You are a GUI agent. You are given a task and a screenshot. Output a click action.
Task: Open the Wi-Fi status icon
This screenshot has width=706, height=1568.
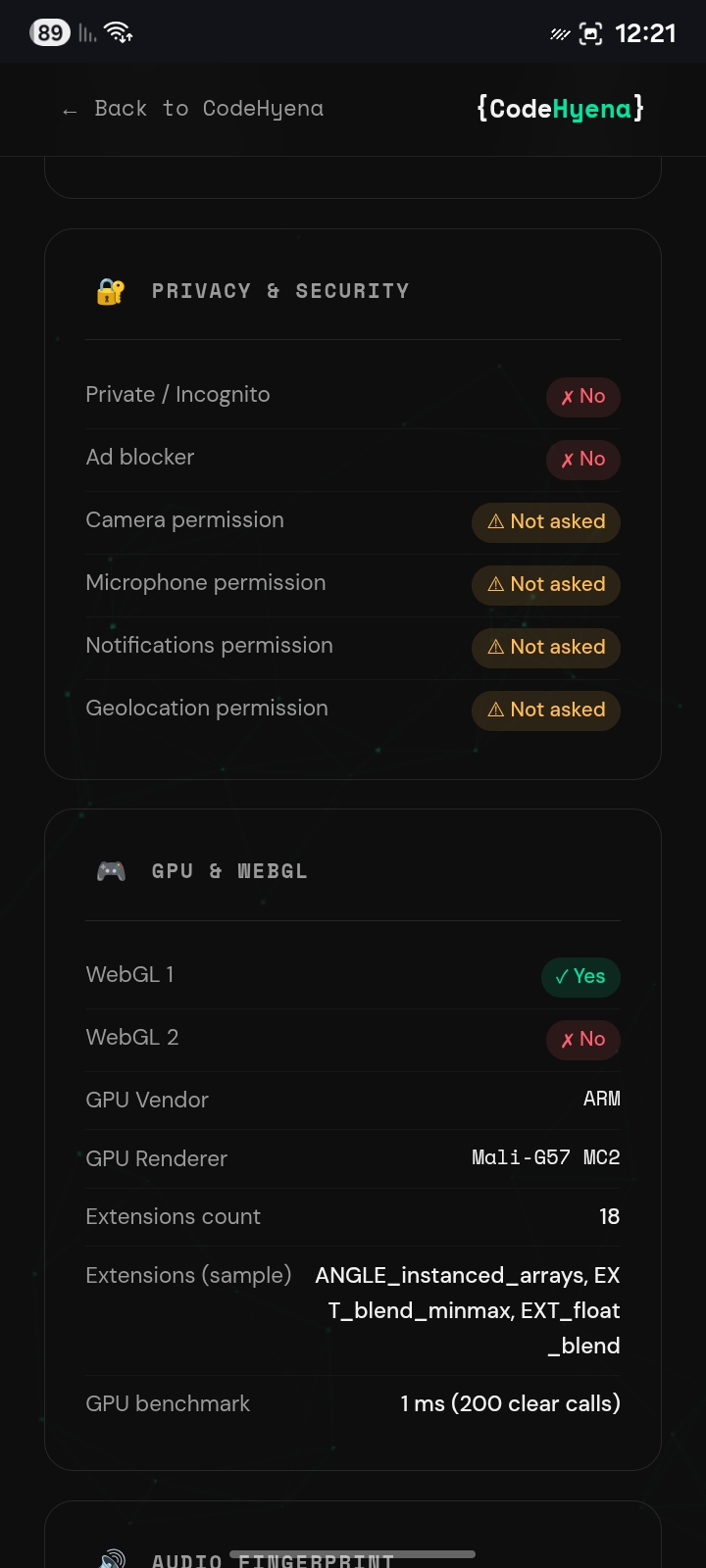pyautogui.click(x=118, y=29)
